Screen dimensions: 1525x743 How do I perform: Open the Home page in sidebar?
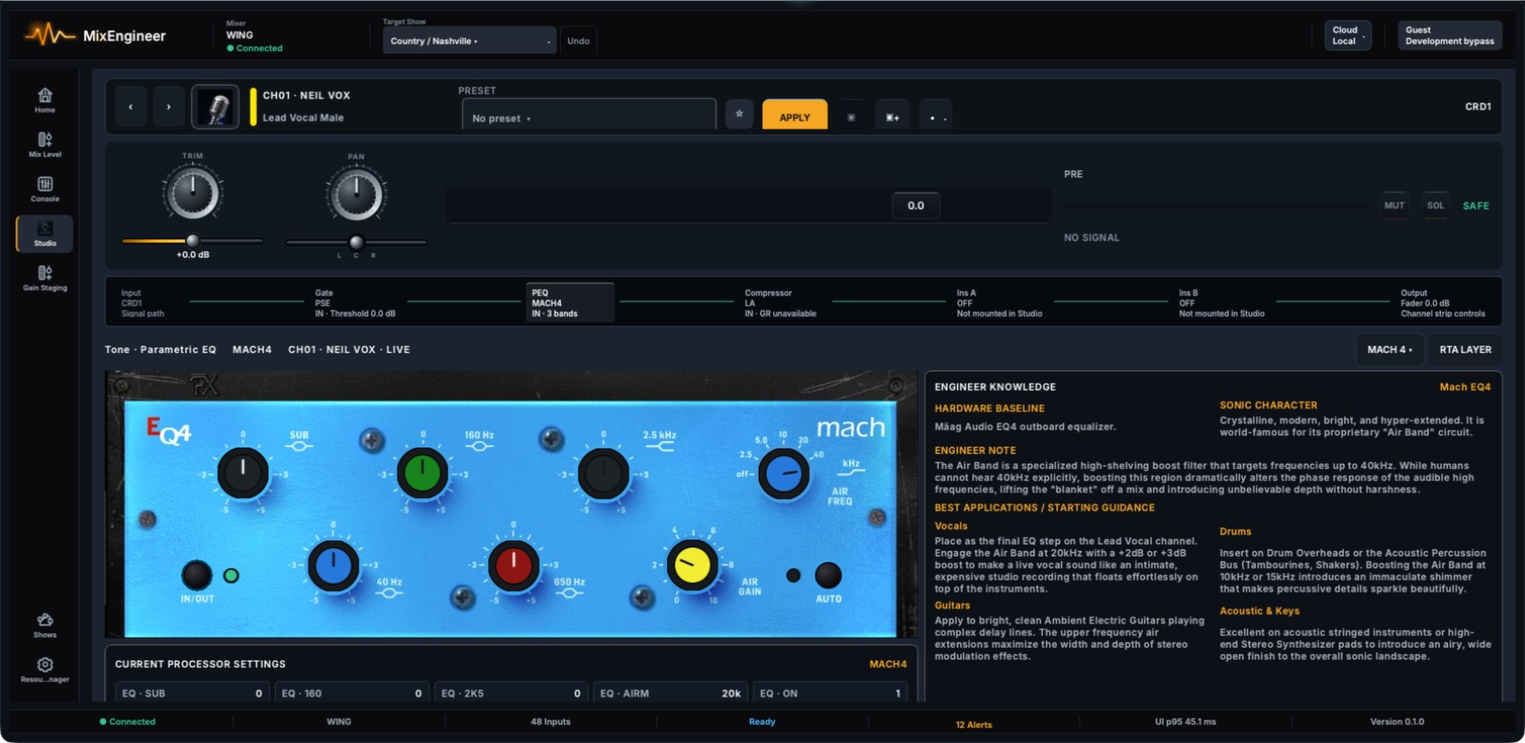tap(45, 100)
